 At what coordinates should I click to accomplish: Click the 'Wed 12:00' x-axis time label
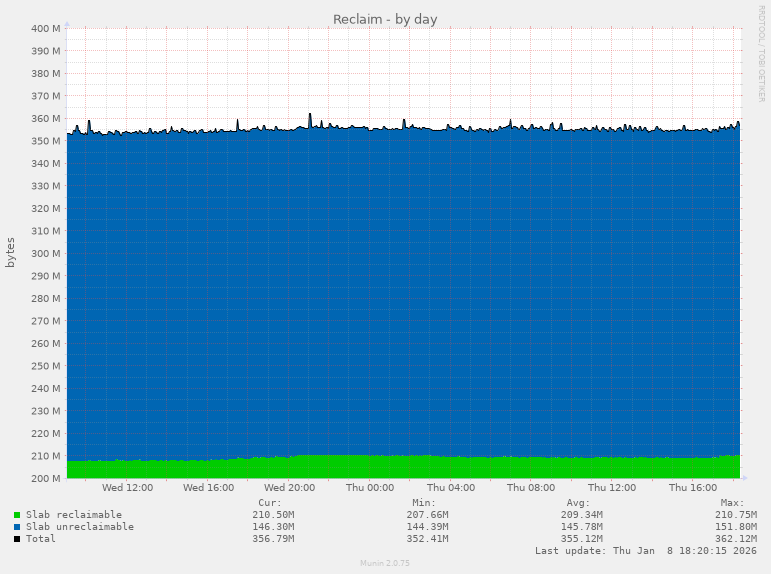(x=127, y=488)
